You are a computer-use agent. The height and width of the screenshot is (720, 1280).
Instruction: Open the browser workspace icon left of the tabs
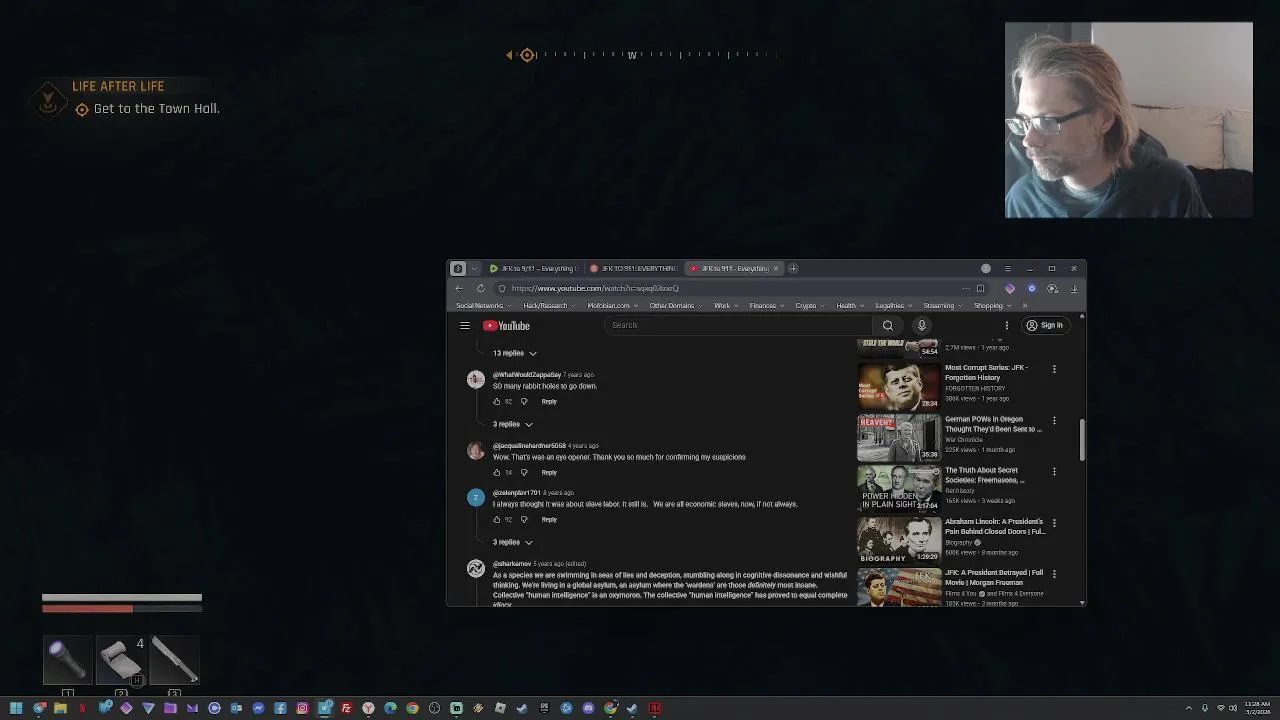[458, 268]
